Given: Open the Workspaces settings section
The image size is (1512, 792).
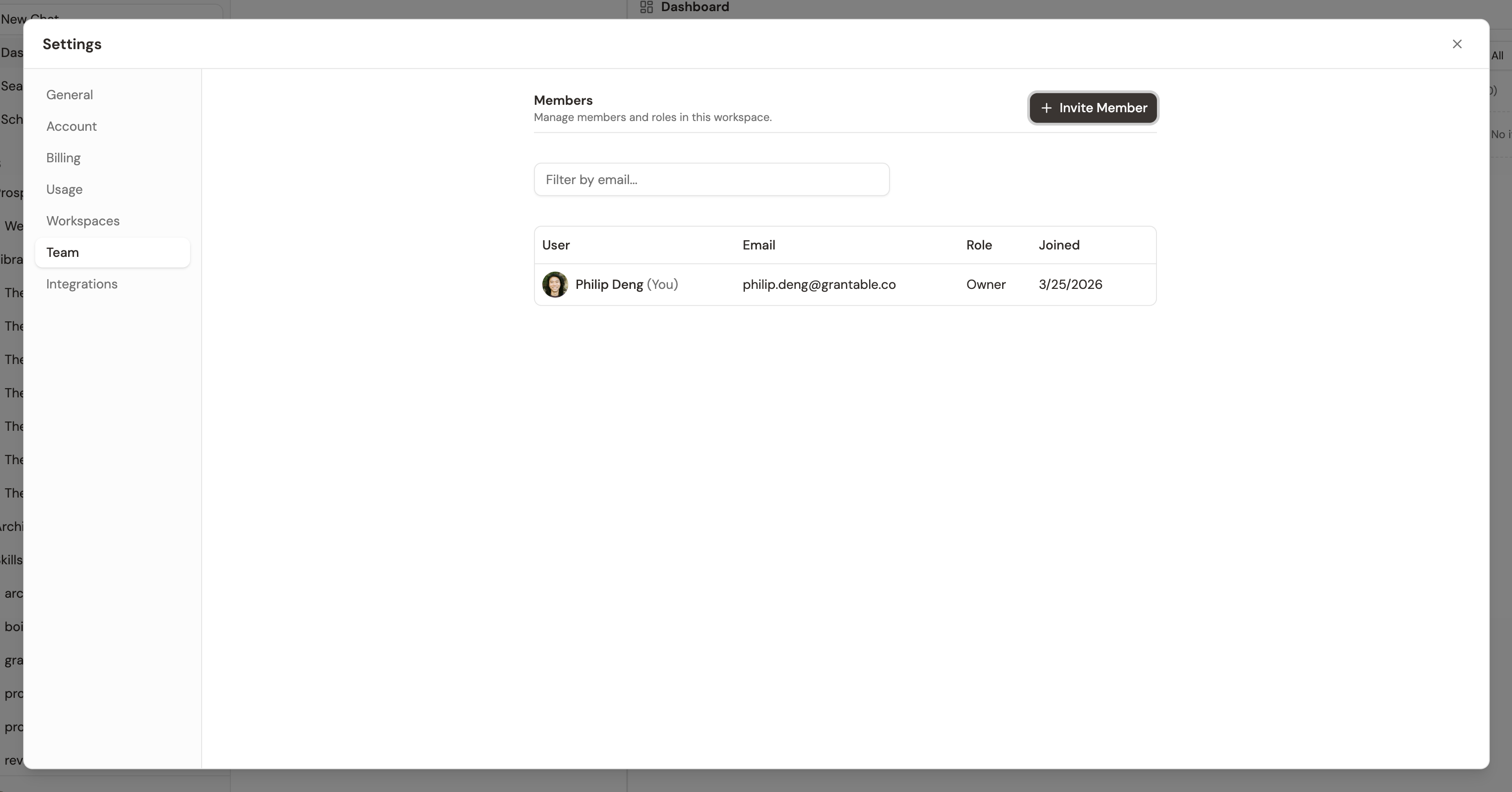Looking at the screenshot, I should tap(83, 221).
